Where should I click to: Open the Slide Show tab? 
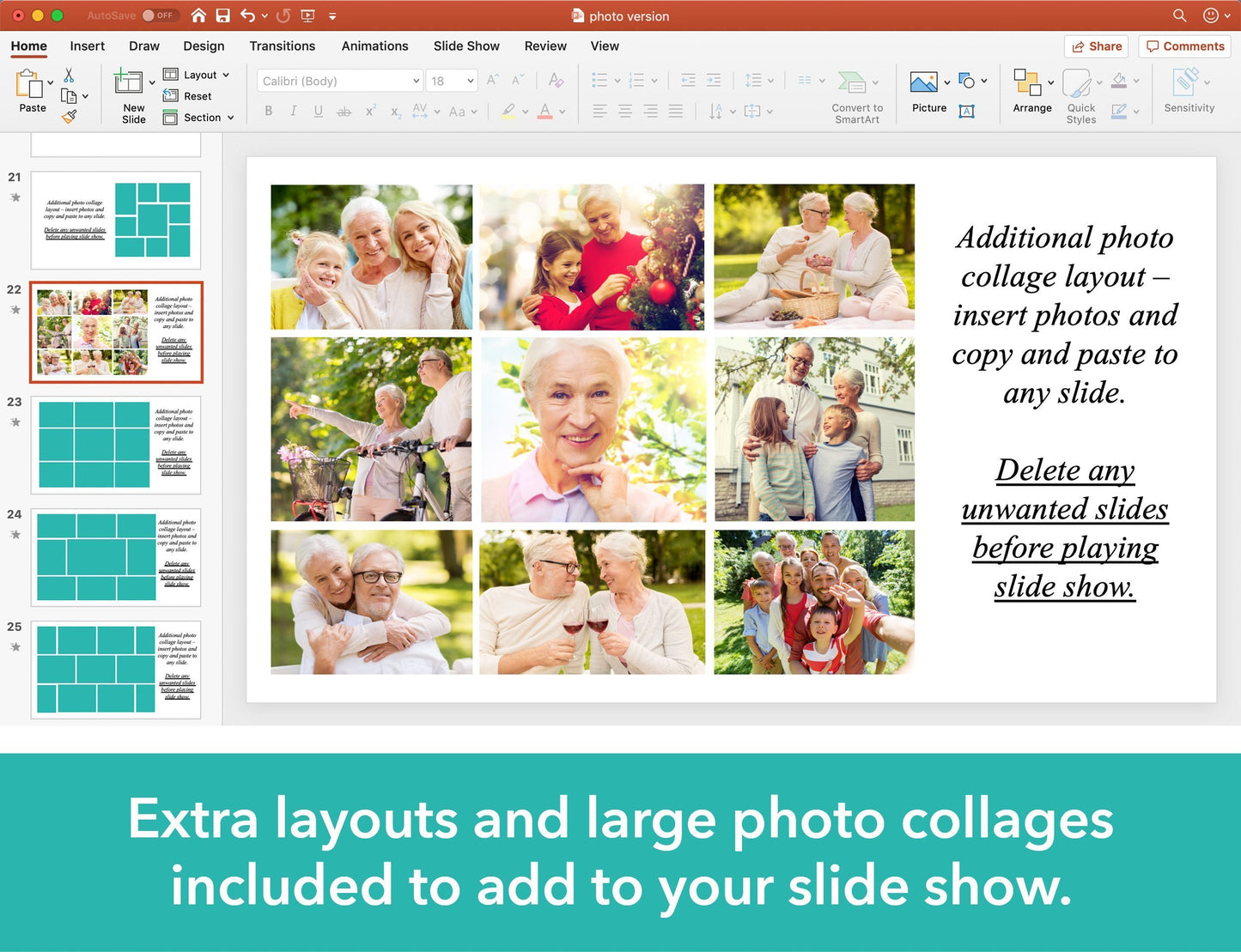(x=466, y=45)
